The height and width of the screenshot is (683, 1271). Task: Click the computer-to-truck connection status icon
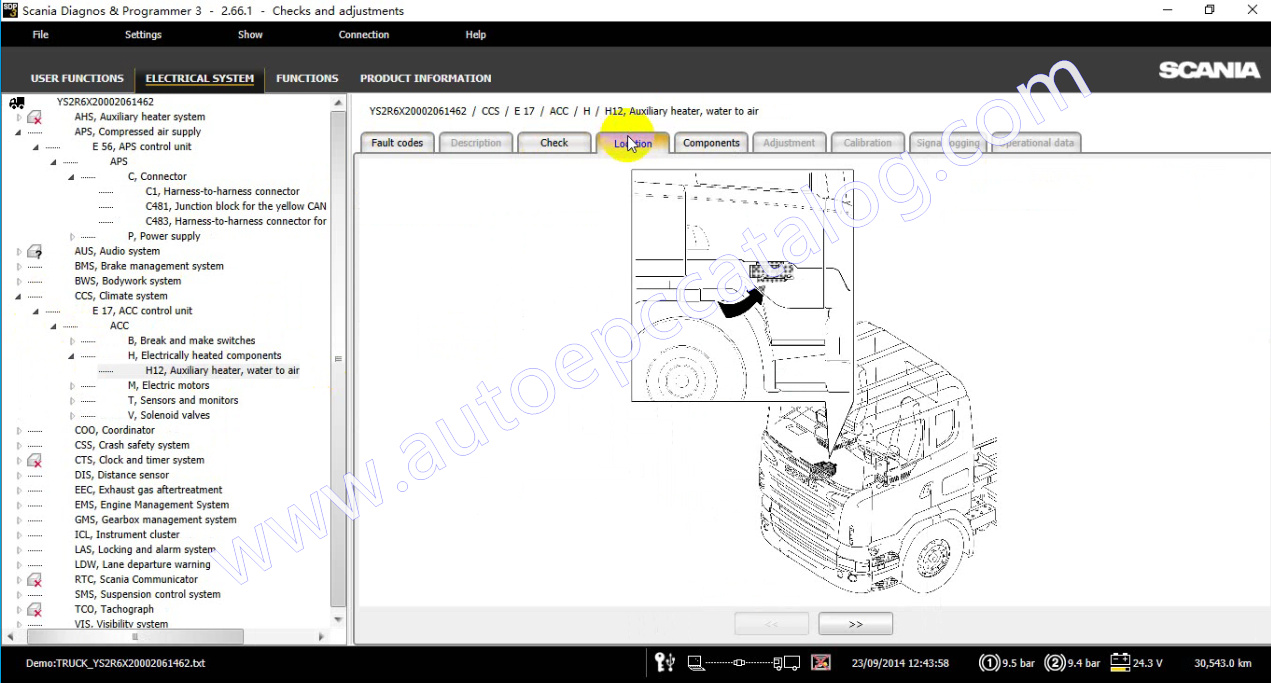click(745, 662)
